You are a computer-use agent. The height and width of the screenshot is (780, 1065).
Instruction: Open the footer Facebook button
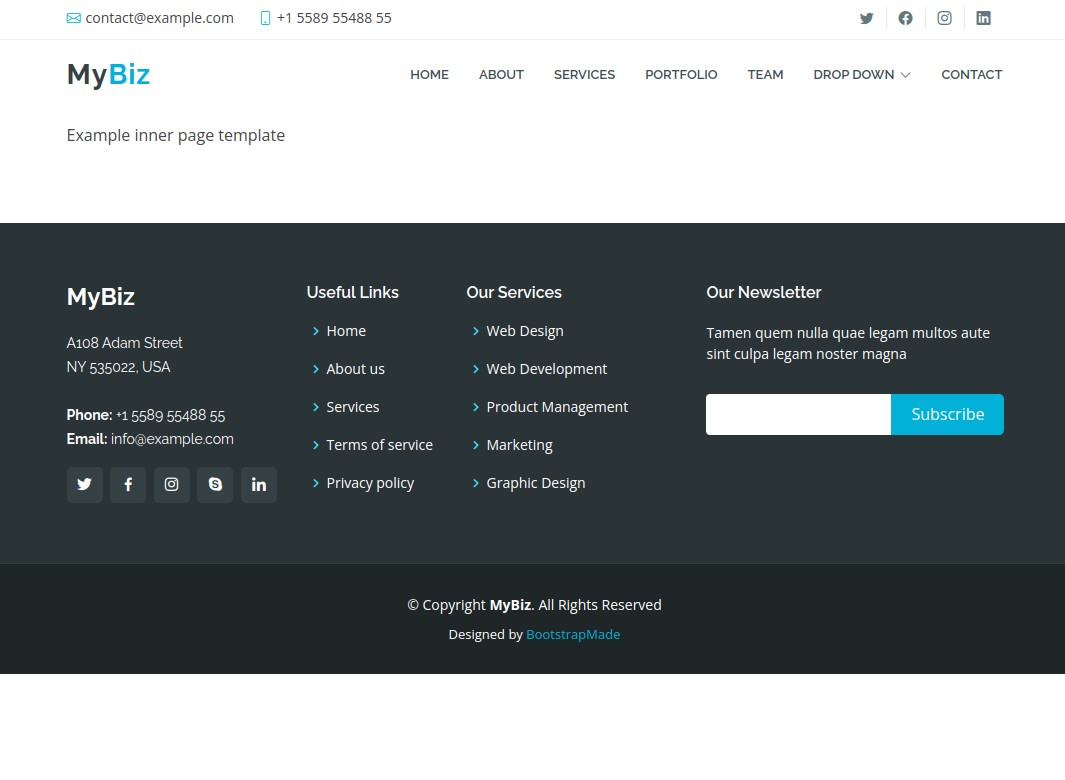point(128,485)
